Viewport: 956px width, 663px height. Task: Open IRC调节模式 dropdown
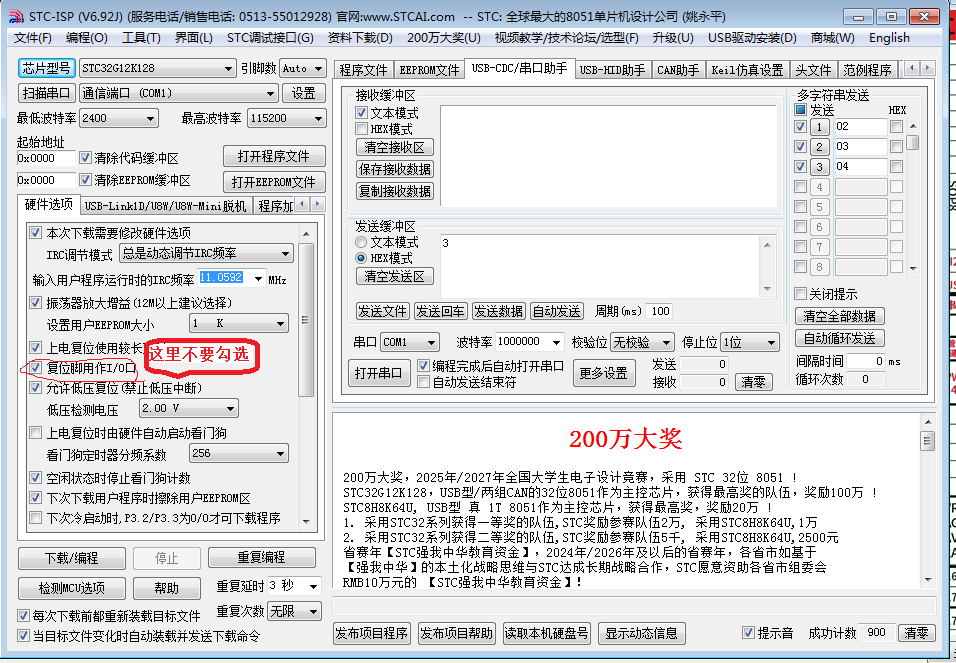(206, 253)
